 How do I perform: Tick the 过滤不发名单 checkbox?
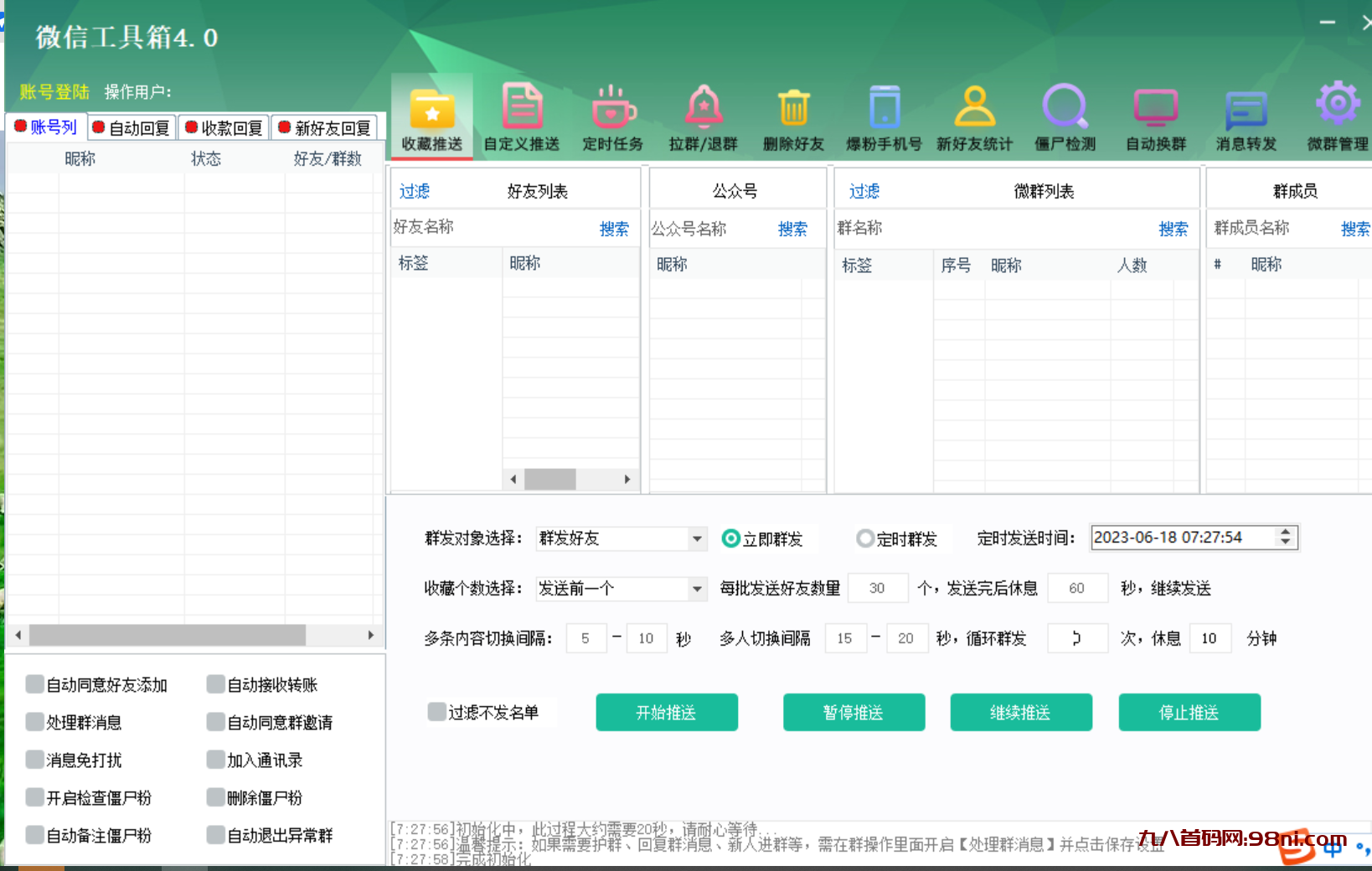tap(436, 712)
